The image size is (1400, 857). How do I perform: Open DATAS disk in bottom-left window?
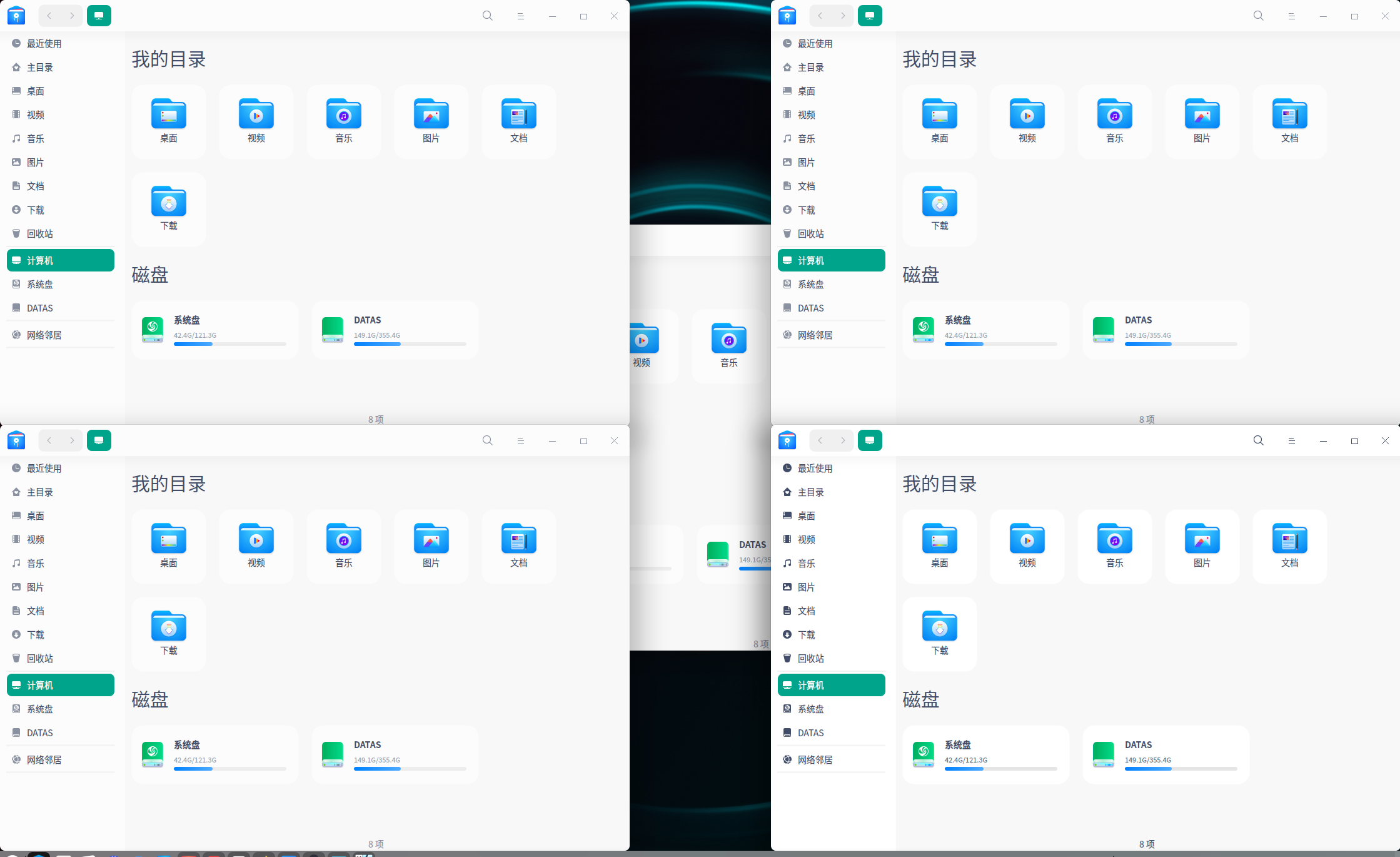(395, 754)
